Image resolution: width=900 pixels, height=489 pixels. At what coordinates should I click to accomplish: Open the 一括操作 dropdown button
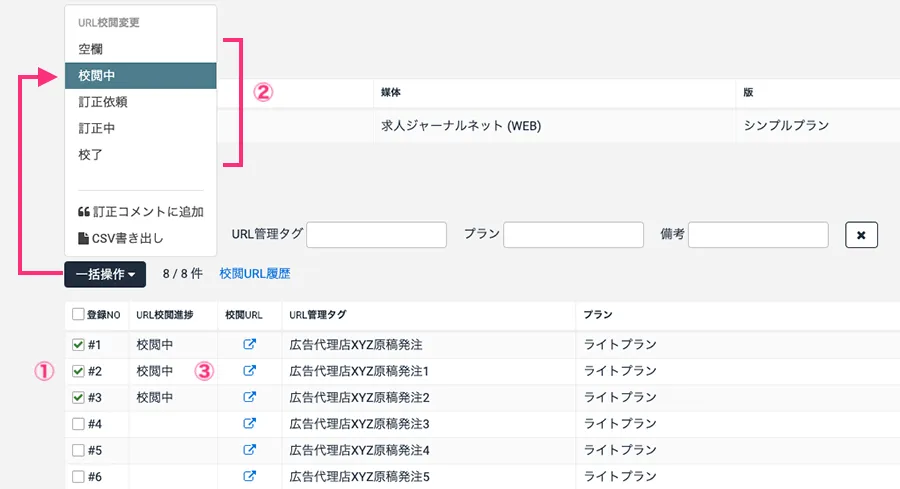pos(105,274)
